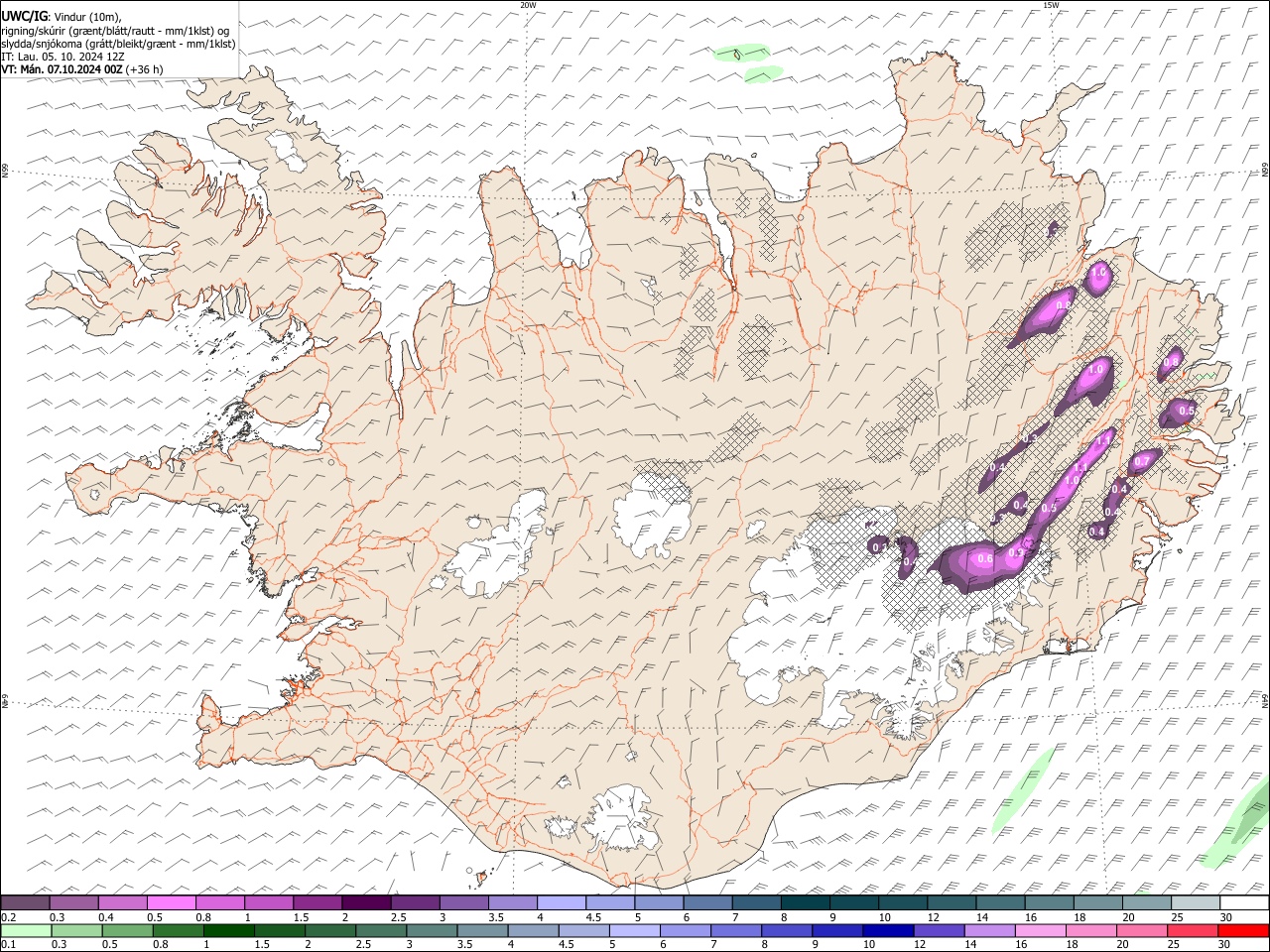Click the UWC/IG title text
Screen dimensions: 1270x952
[24, 16]
